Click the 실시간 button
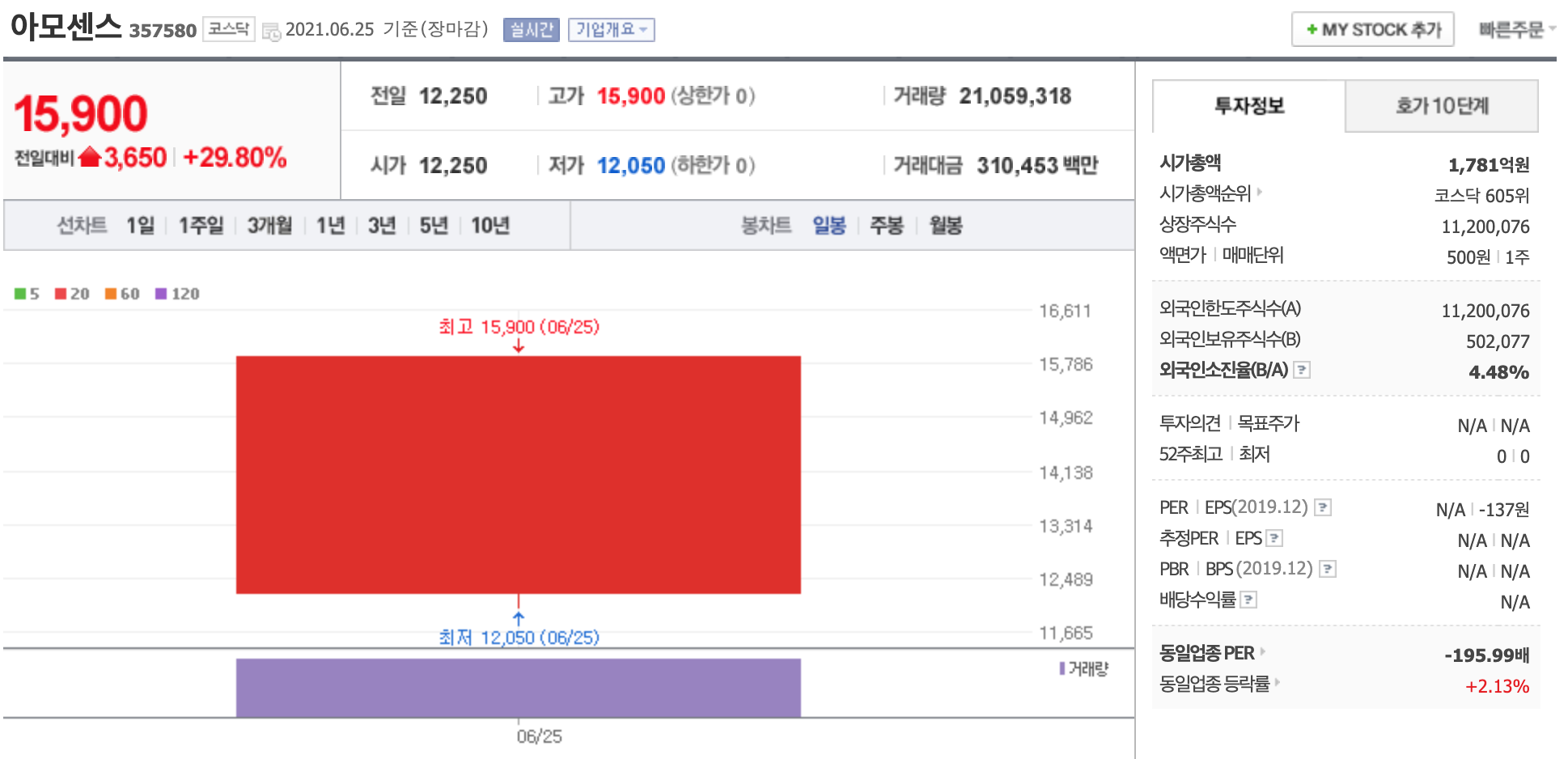Screen dimensions: 1568x759 (532, 30)
